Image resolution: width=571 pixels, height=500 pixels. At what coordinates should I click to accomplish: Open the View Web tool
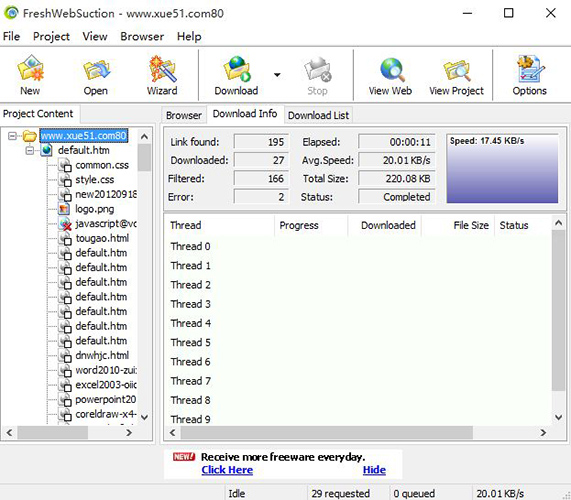[390, 75]
